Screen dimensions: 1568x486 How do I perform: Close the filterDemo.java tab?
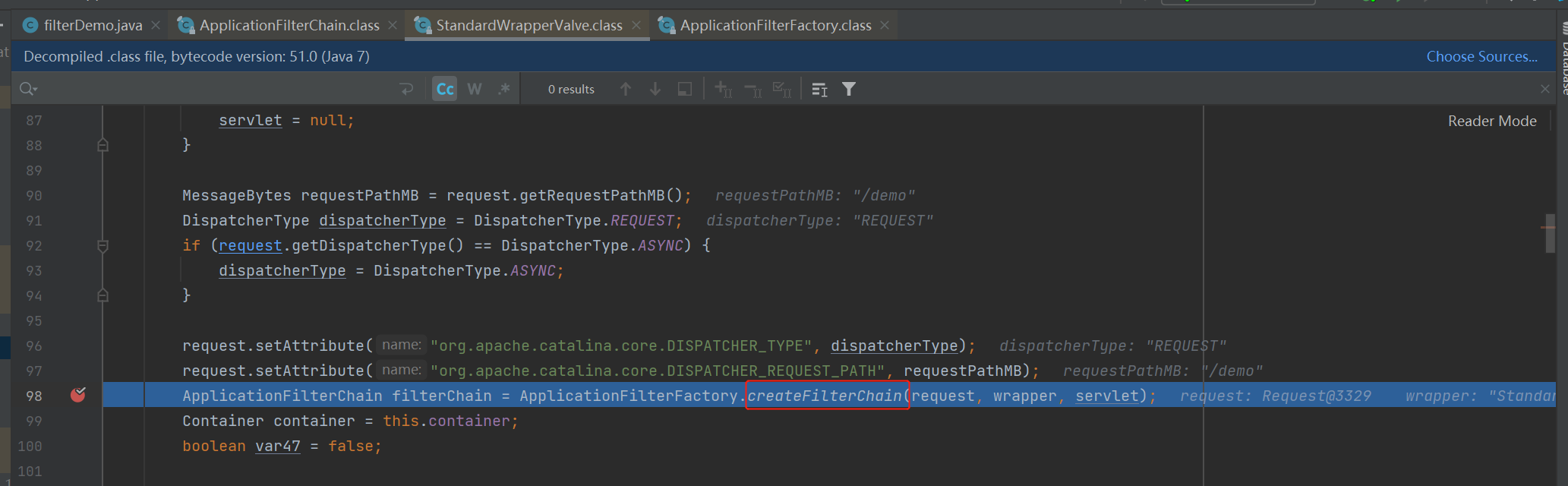(156, 25)
